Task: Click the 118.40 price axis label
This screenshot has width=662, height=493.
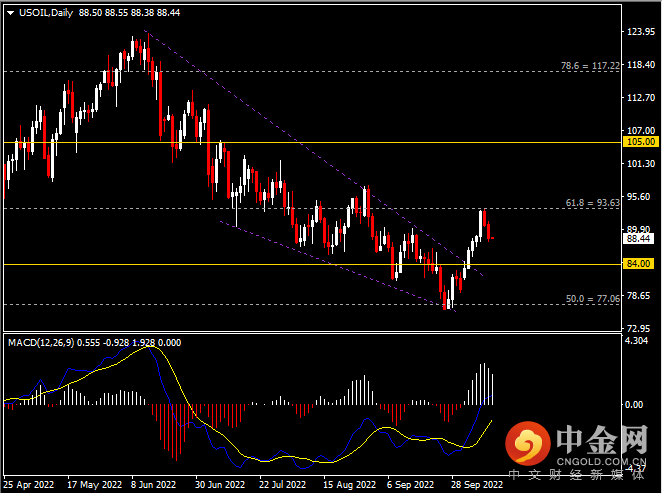Action: (x=641, y=65)
